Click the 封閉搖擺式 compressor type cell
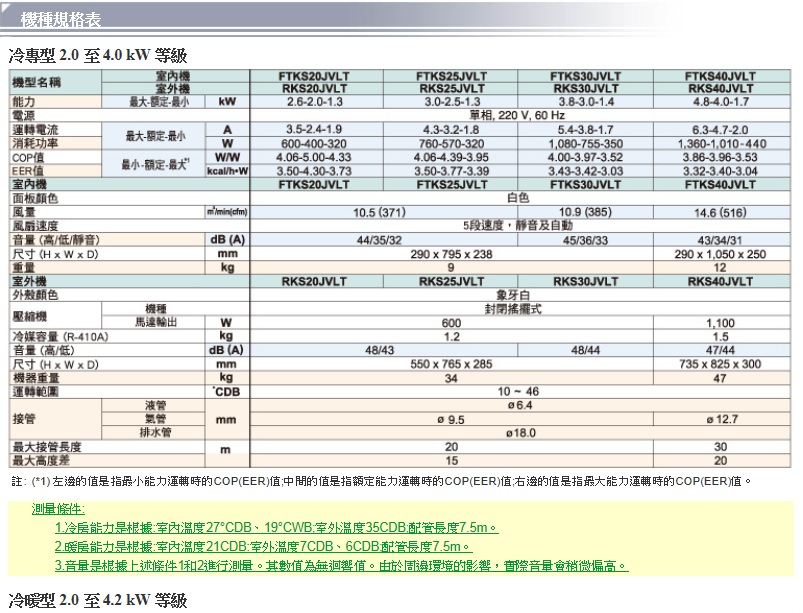 coord(513,309)
